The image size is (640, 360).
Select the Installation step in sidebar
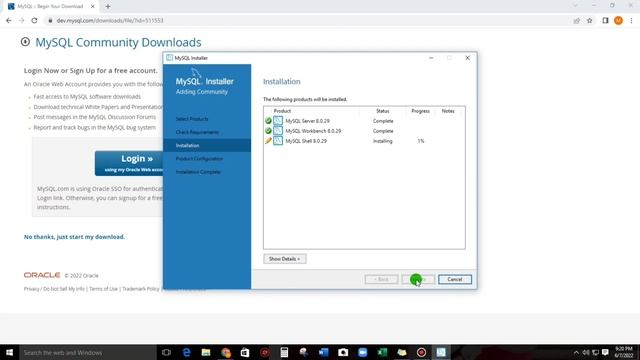tap(207, 145)
